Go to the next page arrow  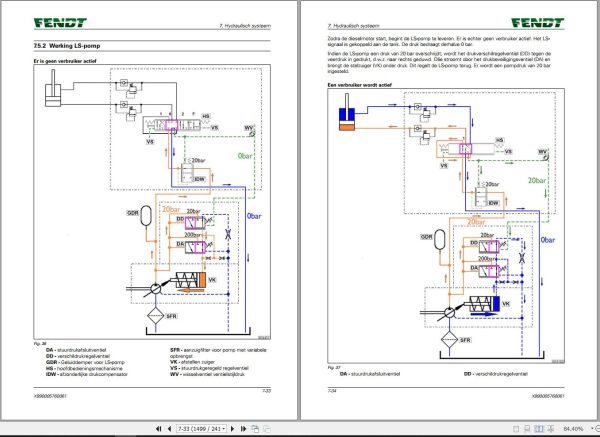point(232,429)
